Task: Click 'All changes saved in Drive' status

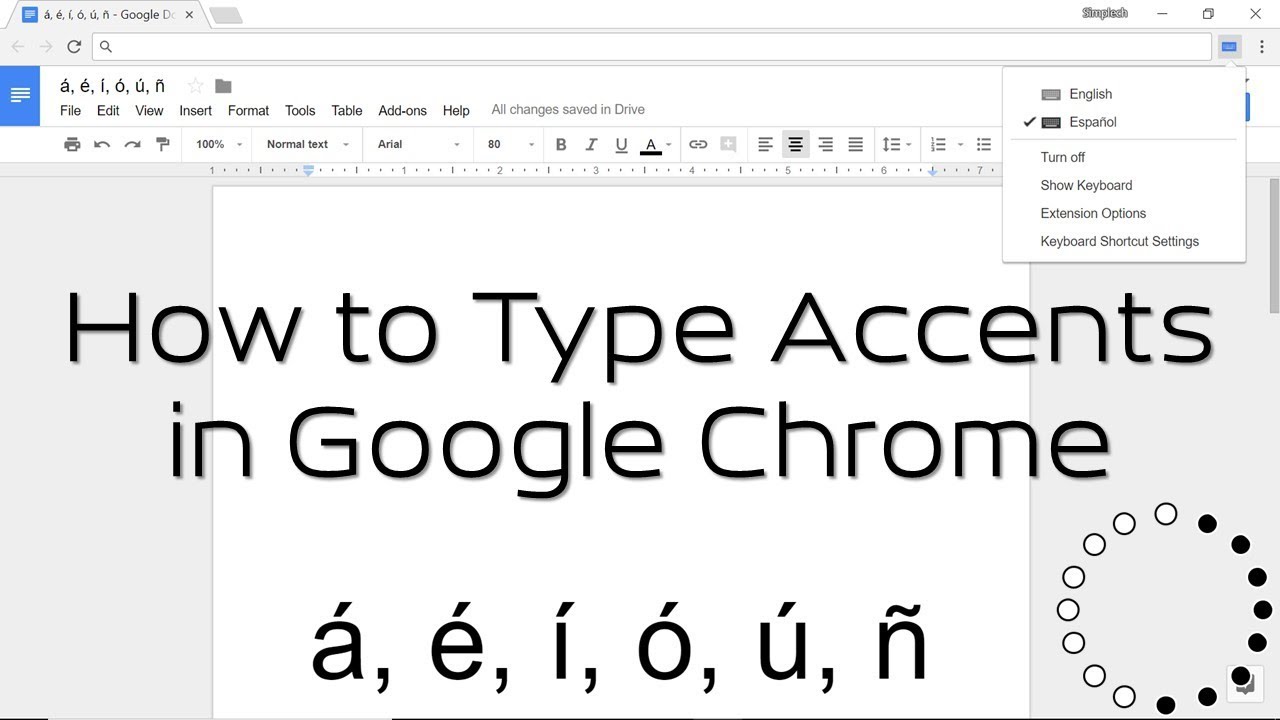Action: pos(568,110)
